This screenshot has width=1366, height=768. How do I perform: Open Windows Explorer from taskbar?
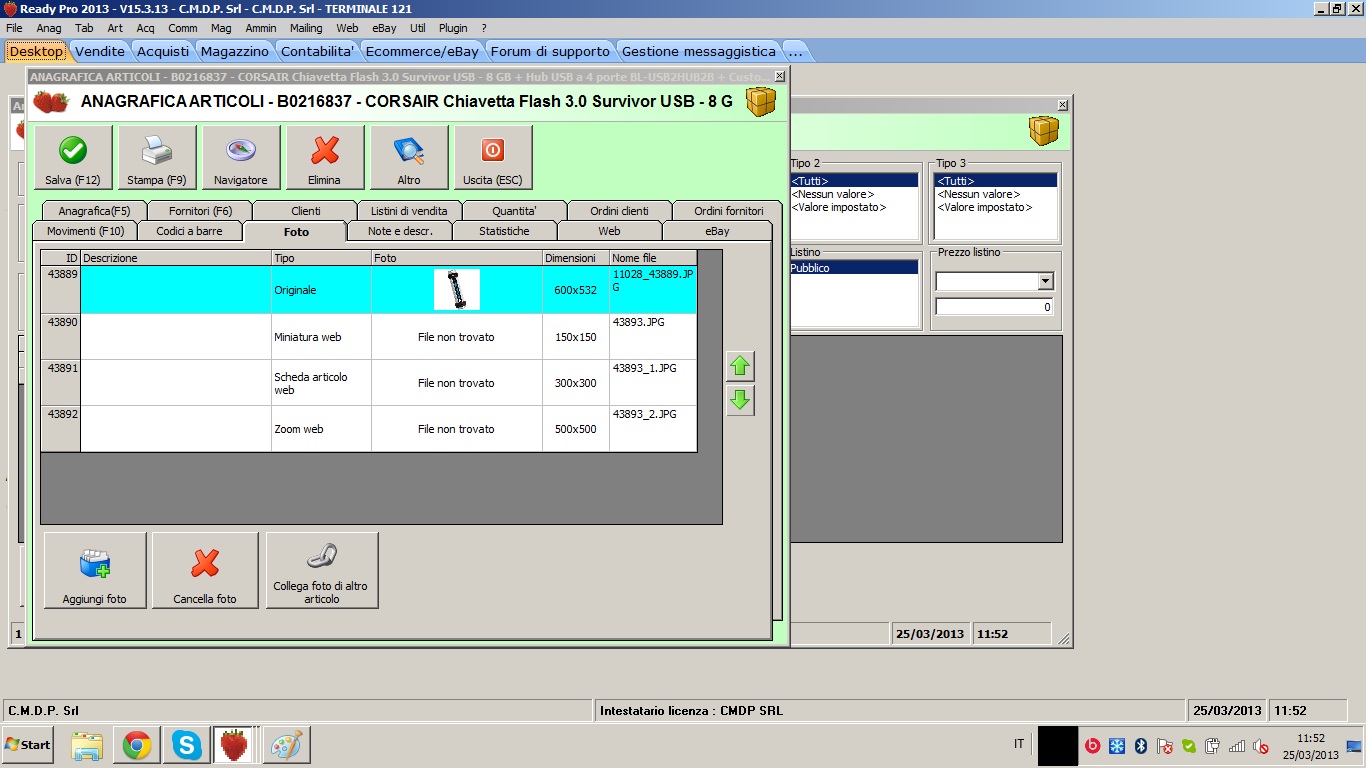[x=87, y=745]
